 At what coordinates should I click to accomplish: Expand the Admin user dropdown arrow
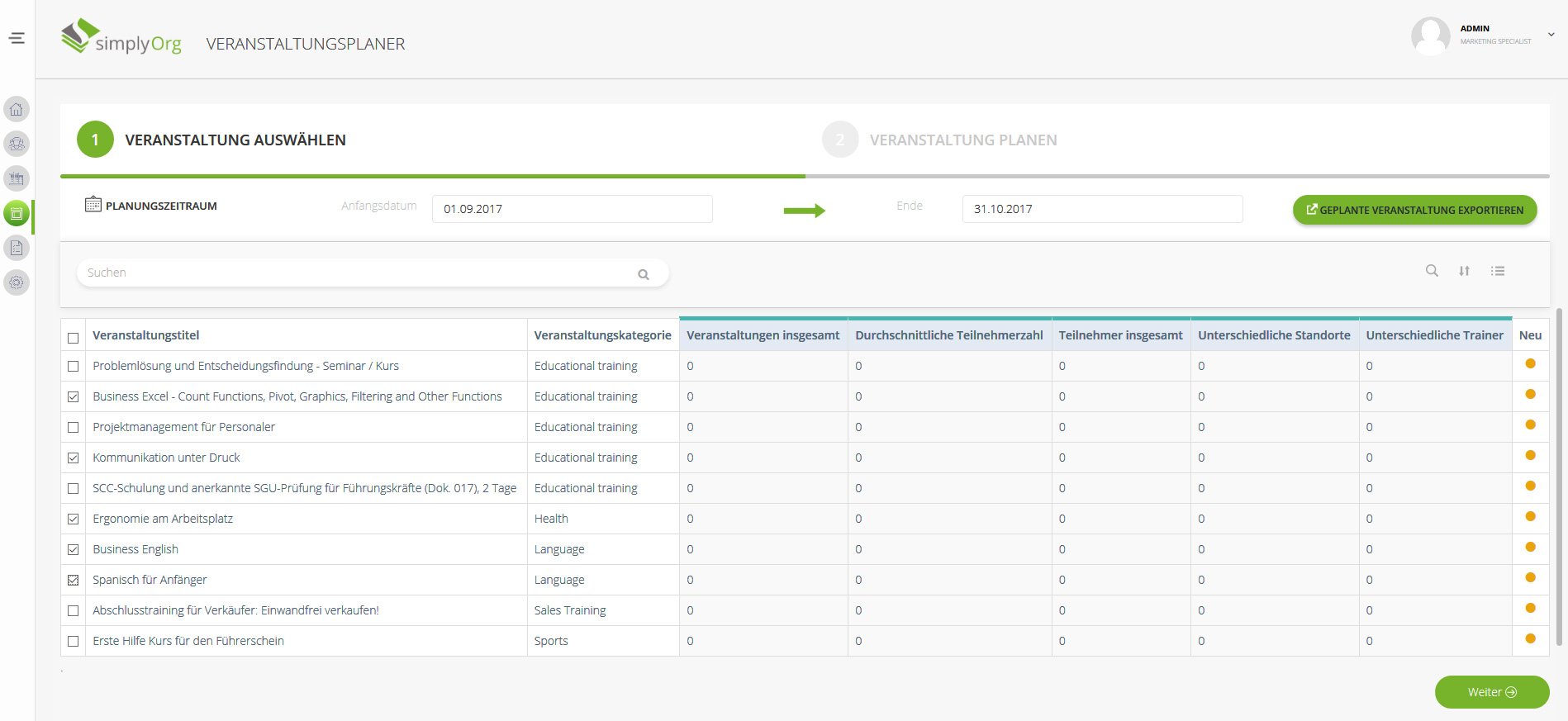[1551, 35]
